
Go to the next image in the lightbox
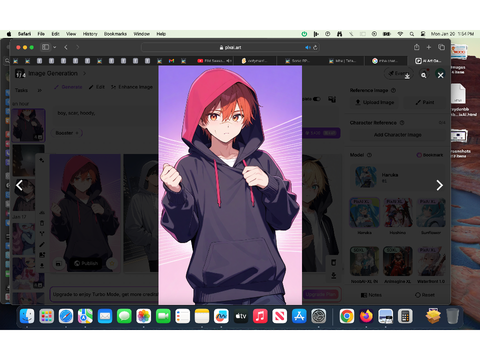(x=440, y=185)
